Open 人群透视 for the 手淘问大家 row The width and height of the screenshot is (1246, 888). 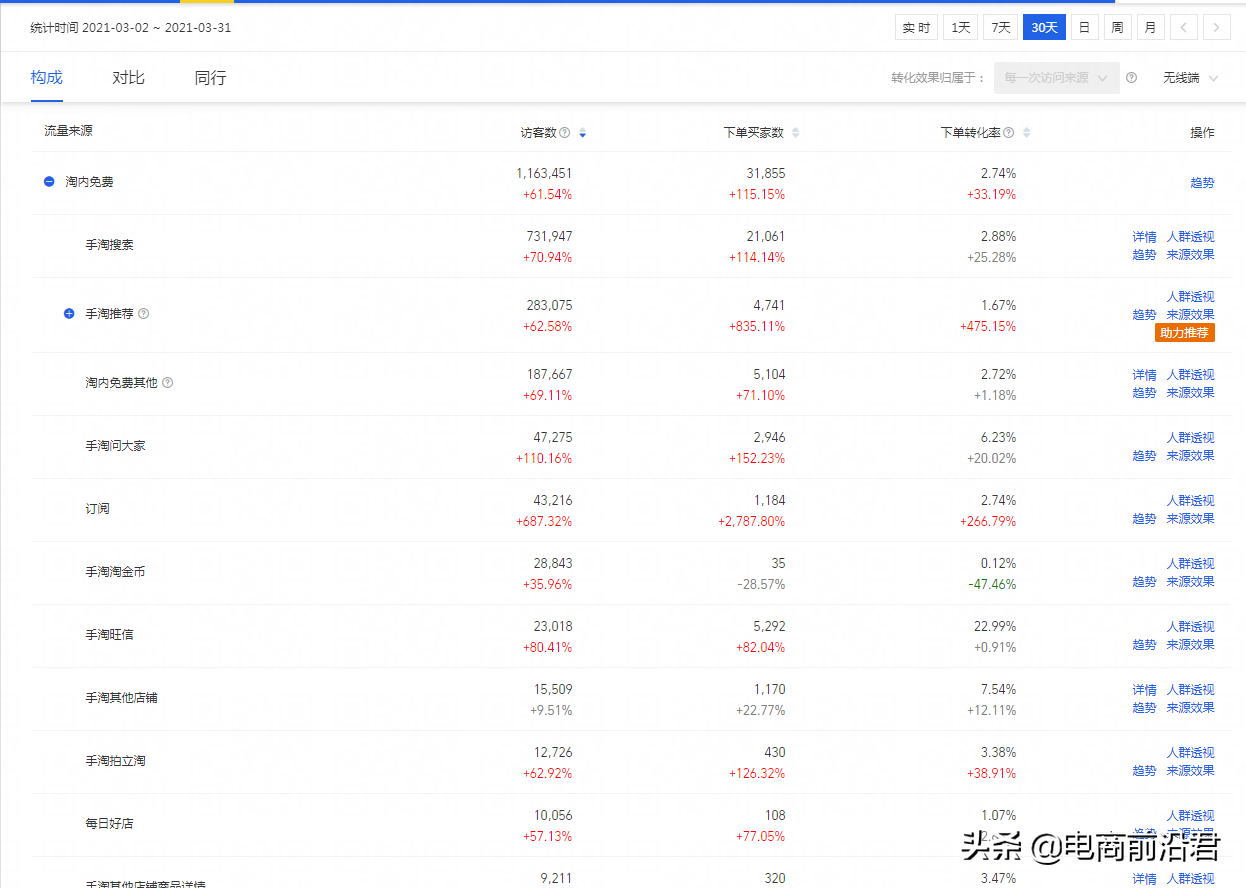pyautogui.click(x=1190, y=438)
